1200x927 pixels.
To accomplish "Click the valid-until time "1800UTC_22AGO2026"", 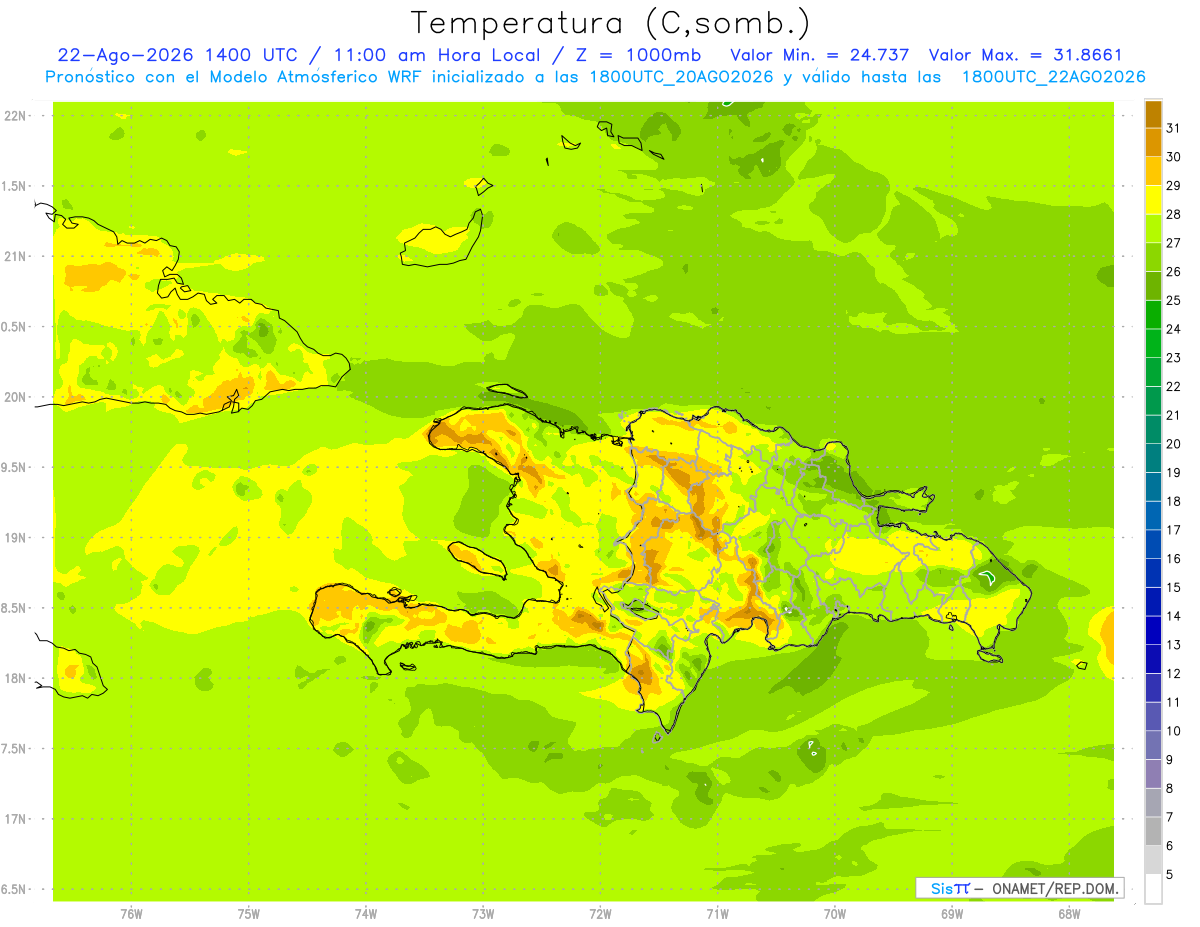I will click(1053, 77).
